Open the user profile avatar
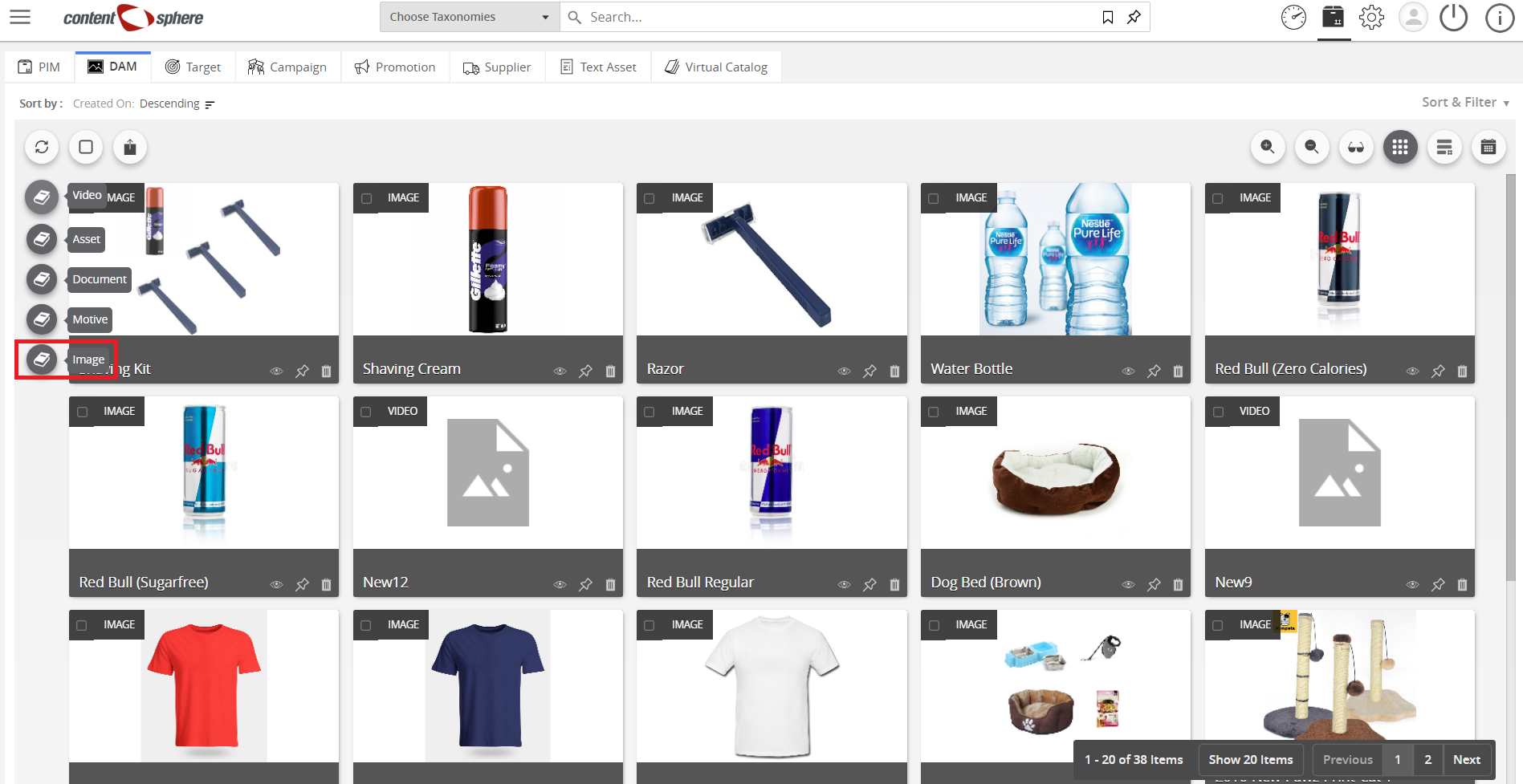The height and width of the screenshot is (784, 1523). click(x=1413, y=17)
